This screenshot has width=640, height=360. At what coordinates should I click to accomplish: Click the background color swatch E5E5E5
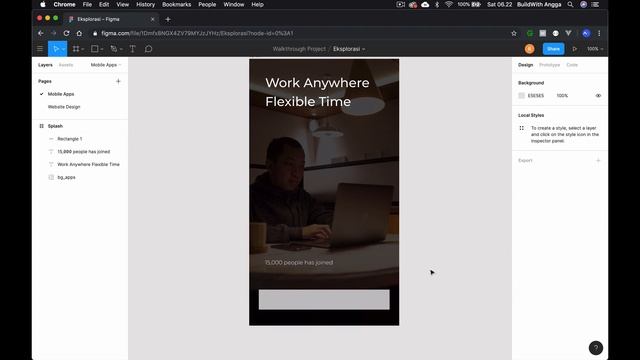521,96
